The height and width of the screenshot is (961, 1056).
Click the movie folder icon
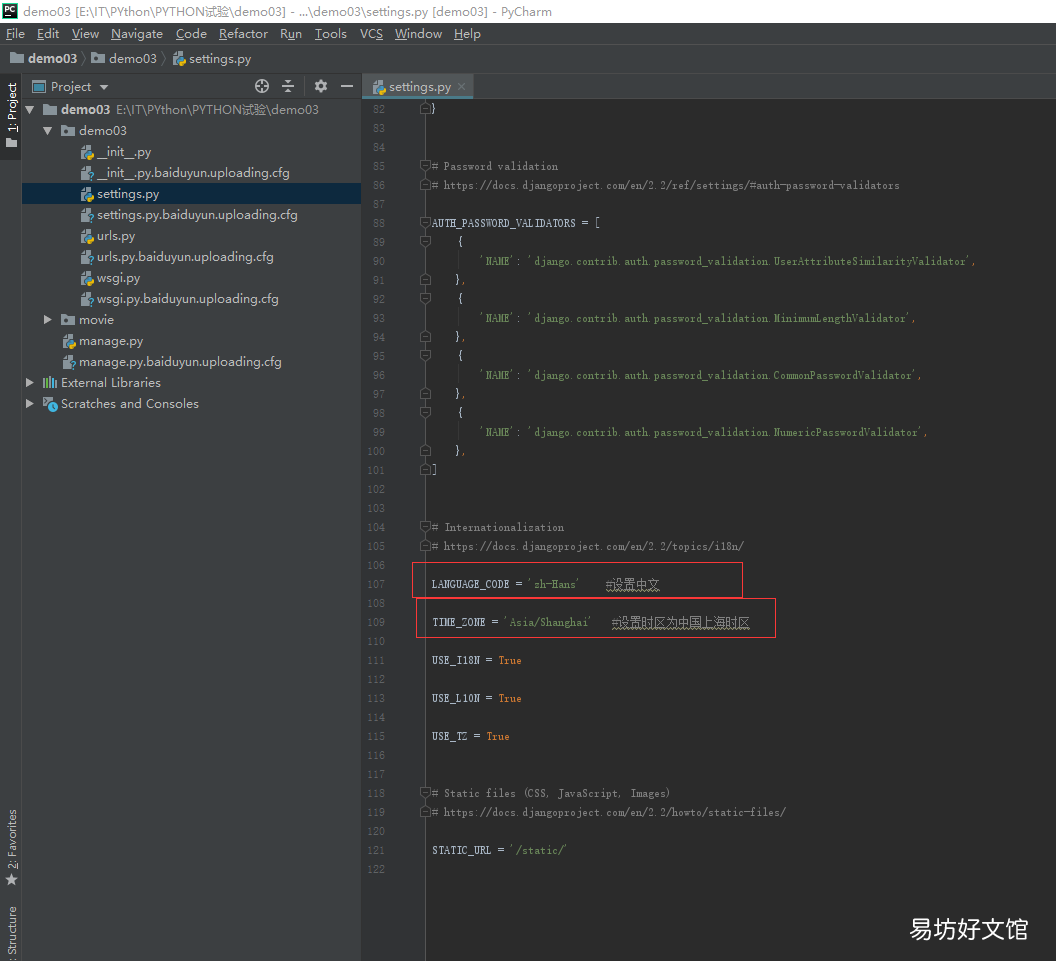pyautogui.click(x=68, y=320)
